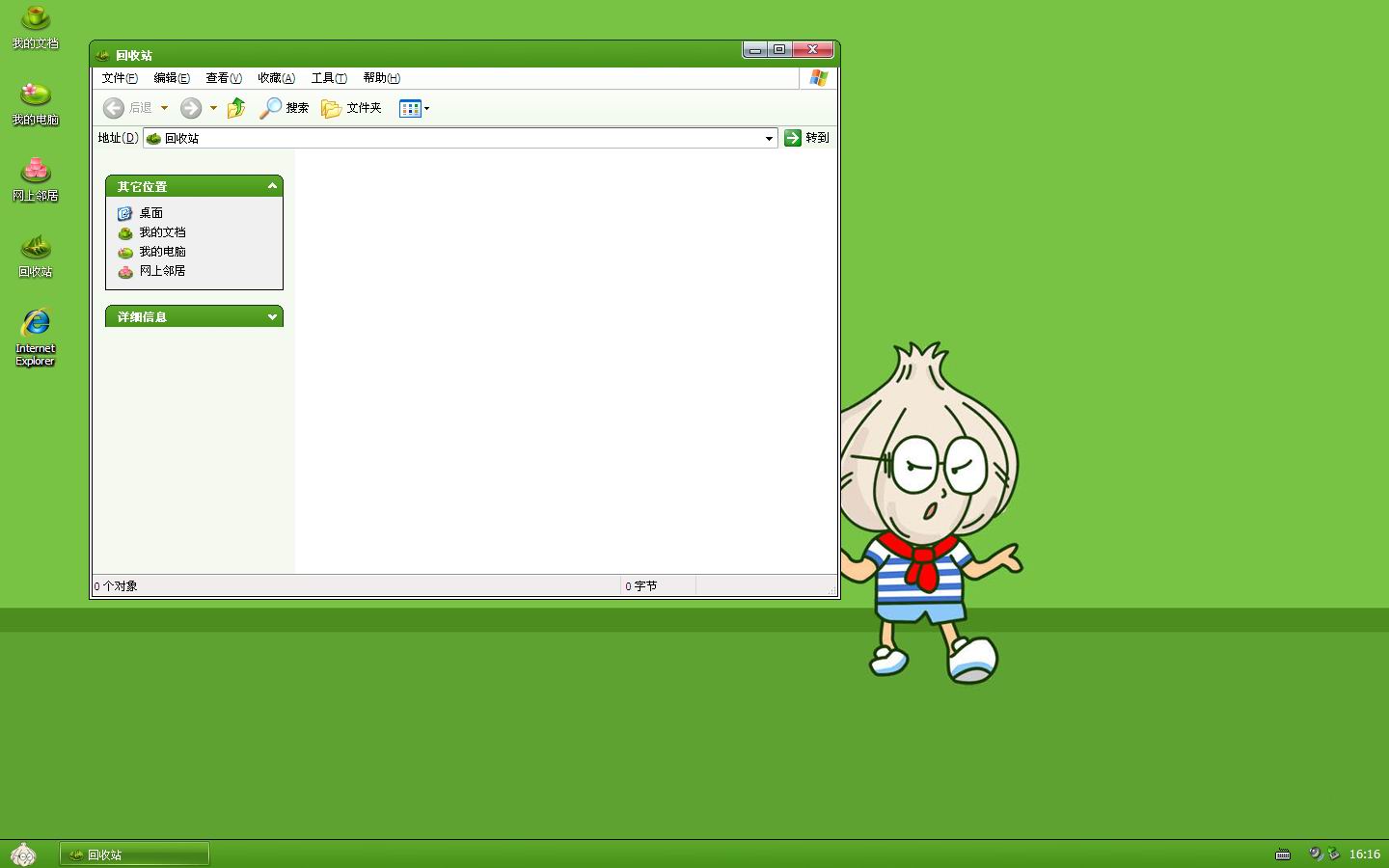Open the forward history dropdown arrow

coord(213,108)
